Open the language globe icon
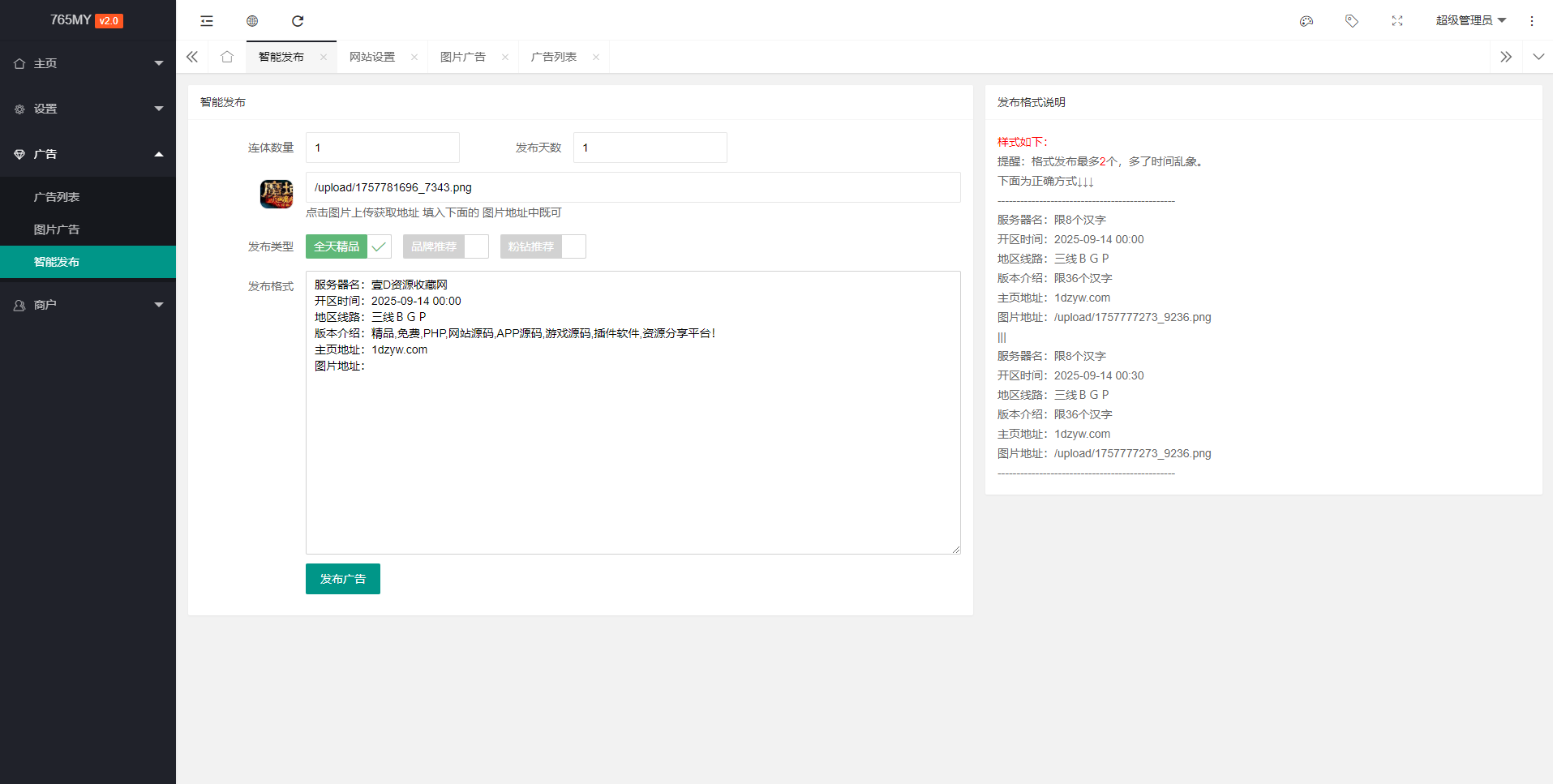This screenshot has height=784, width=1553. 252,20
